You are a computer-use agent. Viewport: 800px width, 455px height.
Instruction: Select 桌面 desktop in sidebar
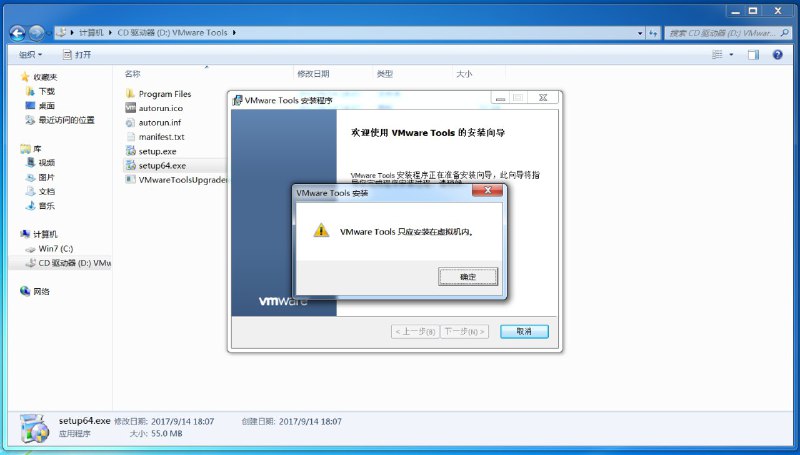coord(40,106)
